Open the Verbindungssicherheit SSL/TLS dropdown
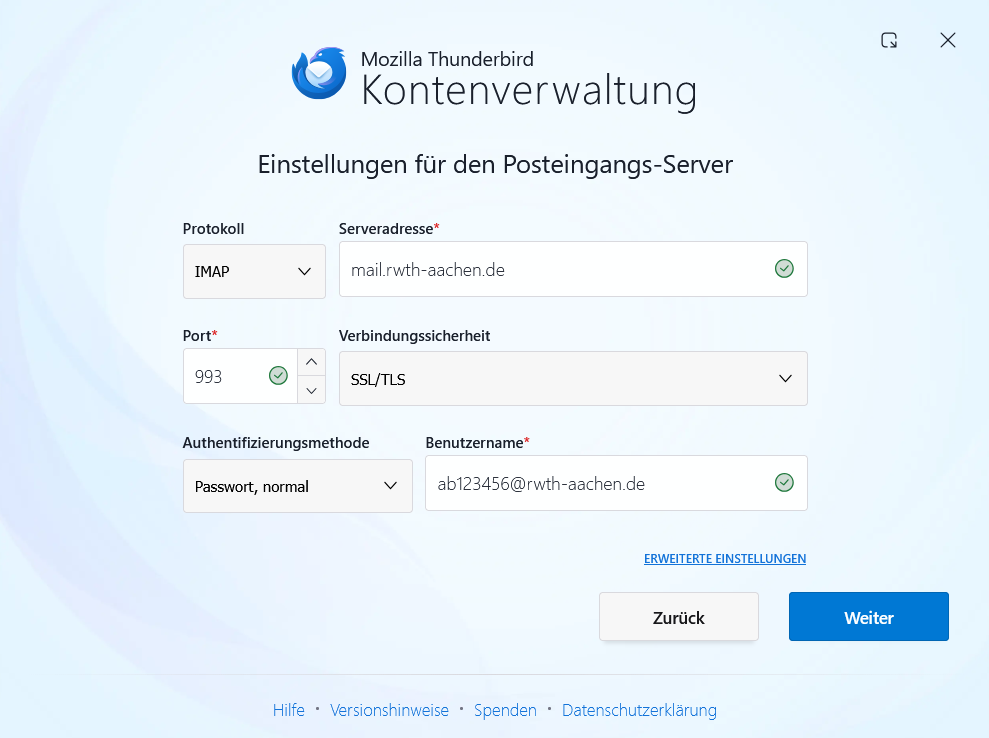 click(x=573, y=378)
